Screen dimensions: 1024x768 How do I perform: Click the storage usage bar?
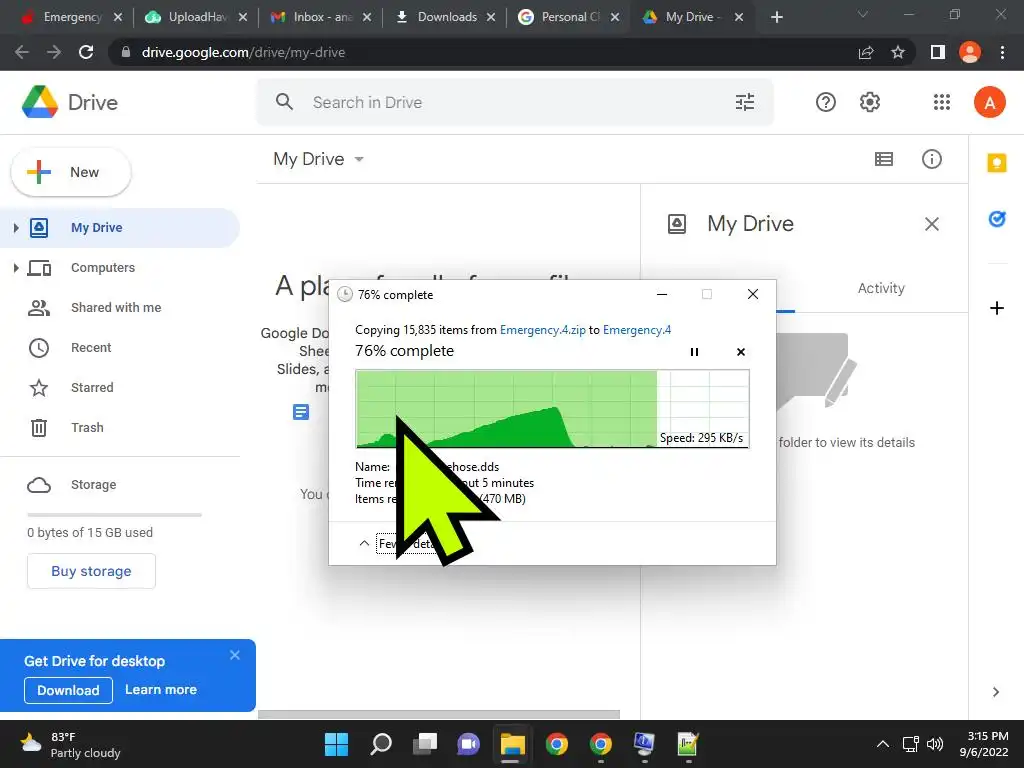[x=114, y=515]
